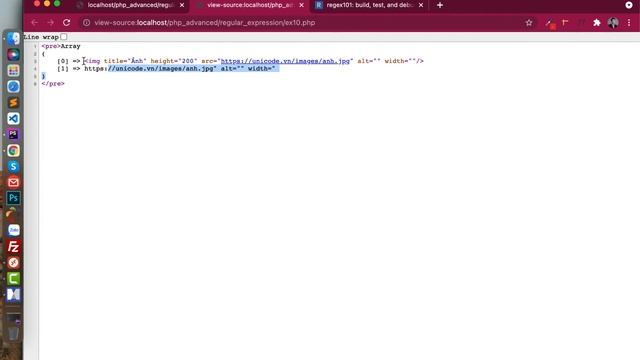This screenshot has height=360, width=640.
Task: View site information for localhost
Action: 86,23
